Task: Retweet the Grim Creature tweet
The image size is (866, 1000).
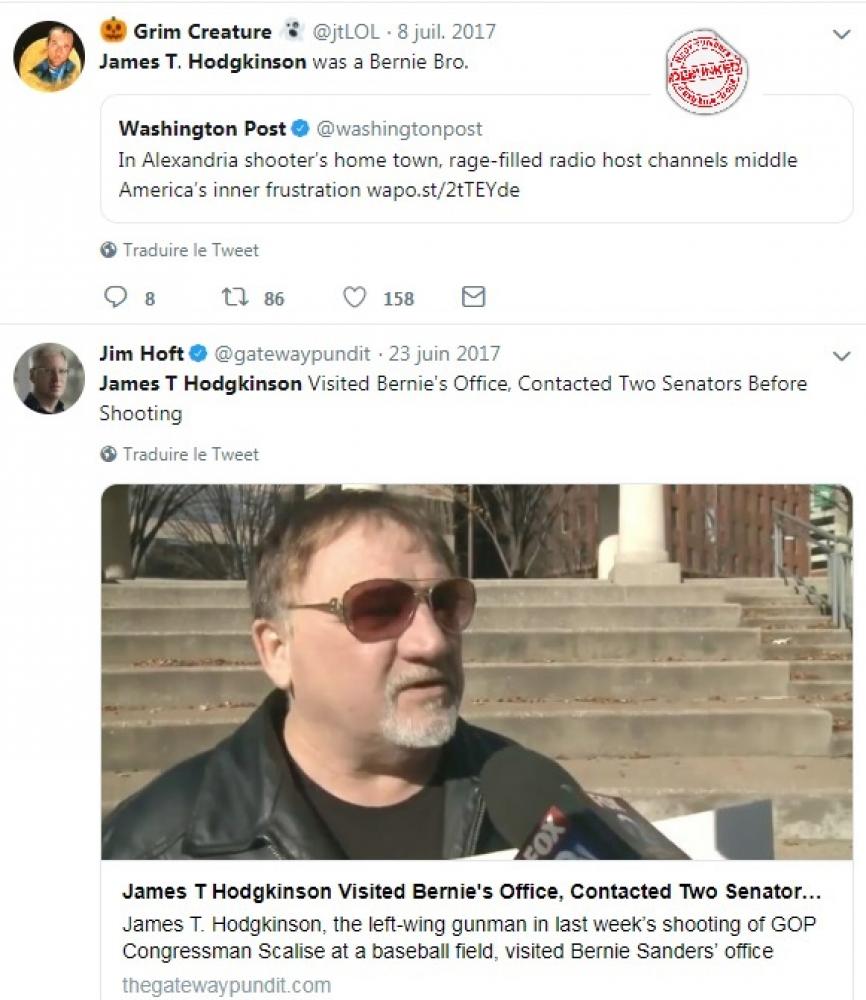Action: (x=233, y=297)
